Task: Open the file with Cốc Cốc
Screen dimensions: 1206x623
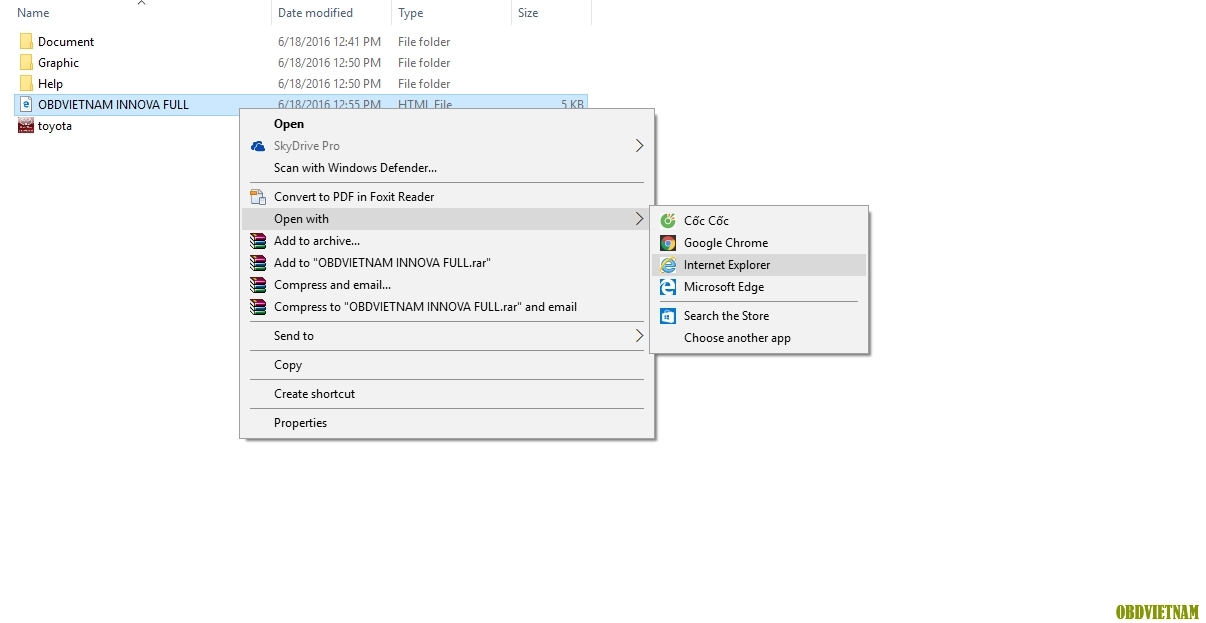Action: pos(759,221)
